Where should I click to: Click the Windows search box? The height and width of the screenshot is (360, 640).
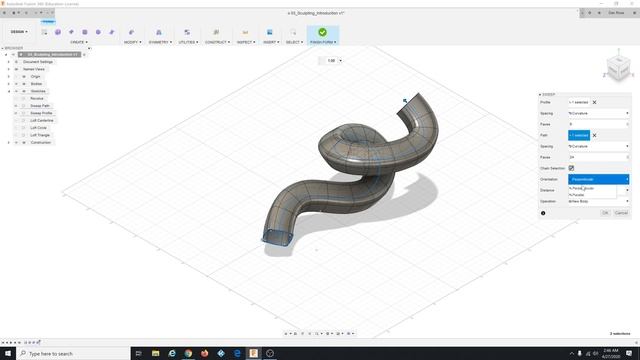coord(73,353)
